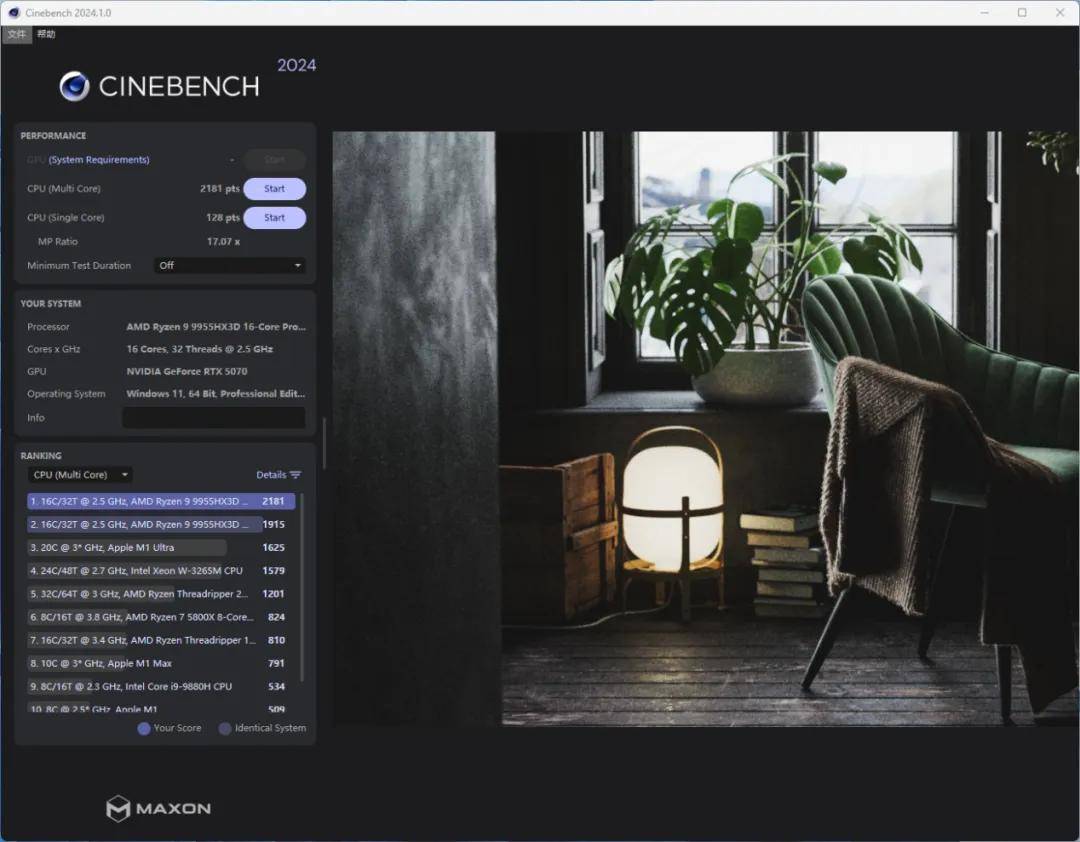The width and height of the screenshot is (1080, 842).
Task: Click the Operating System value text
Action: (216, 393)
